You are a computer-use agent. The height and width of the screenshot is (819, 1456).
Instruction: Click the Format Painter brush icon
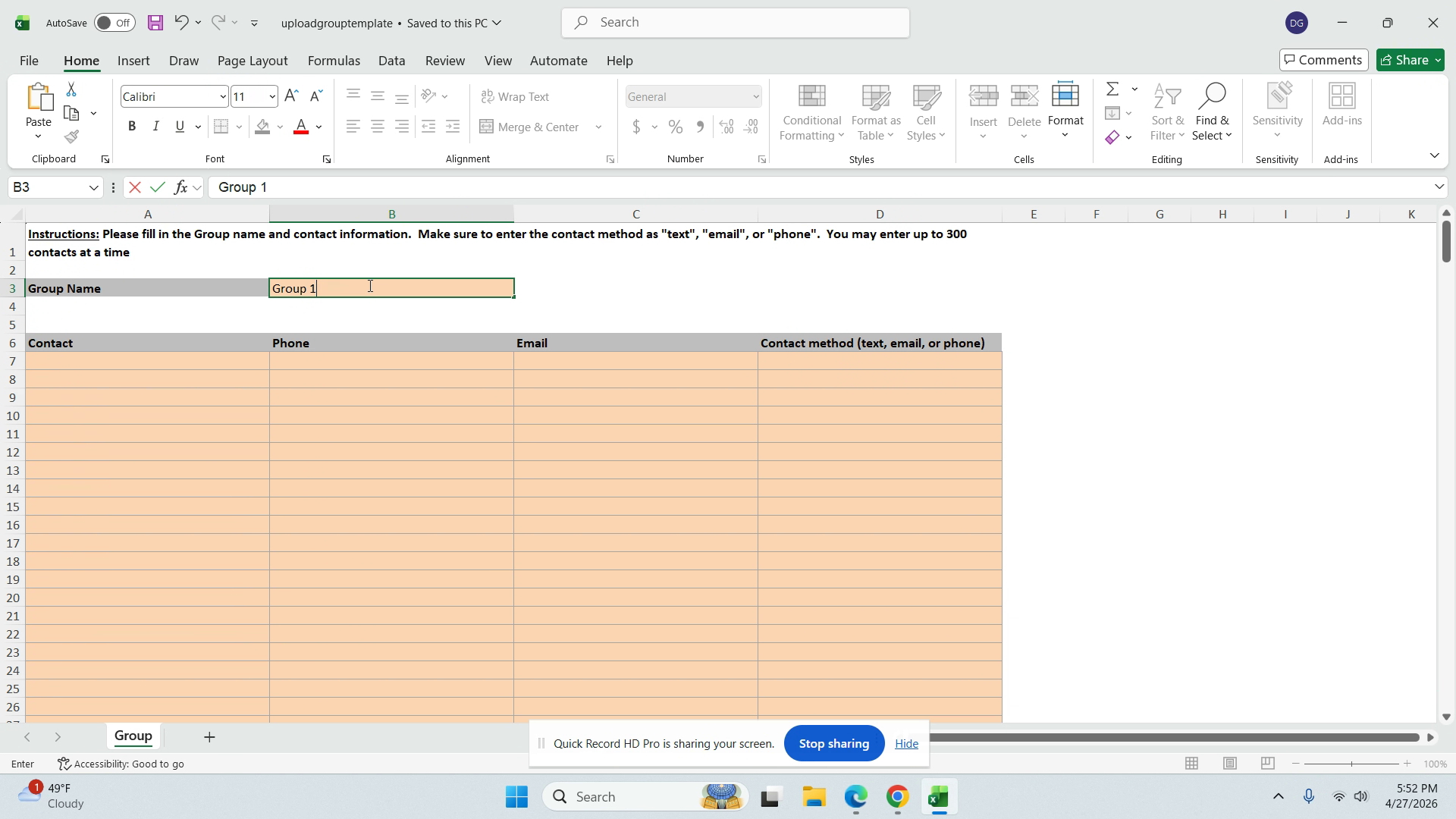pyautogui.click(x=71, y=137)
